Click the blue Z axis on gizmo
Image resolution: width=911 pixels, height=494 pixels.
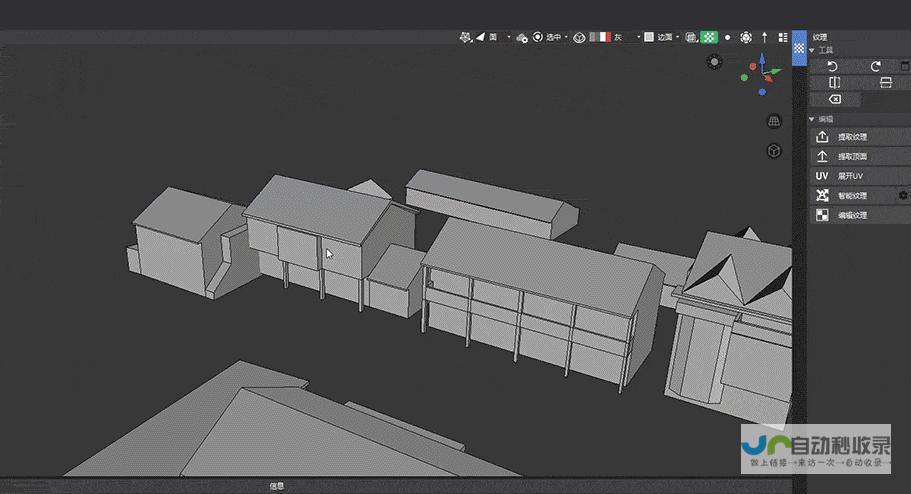762,59
